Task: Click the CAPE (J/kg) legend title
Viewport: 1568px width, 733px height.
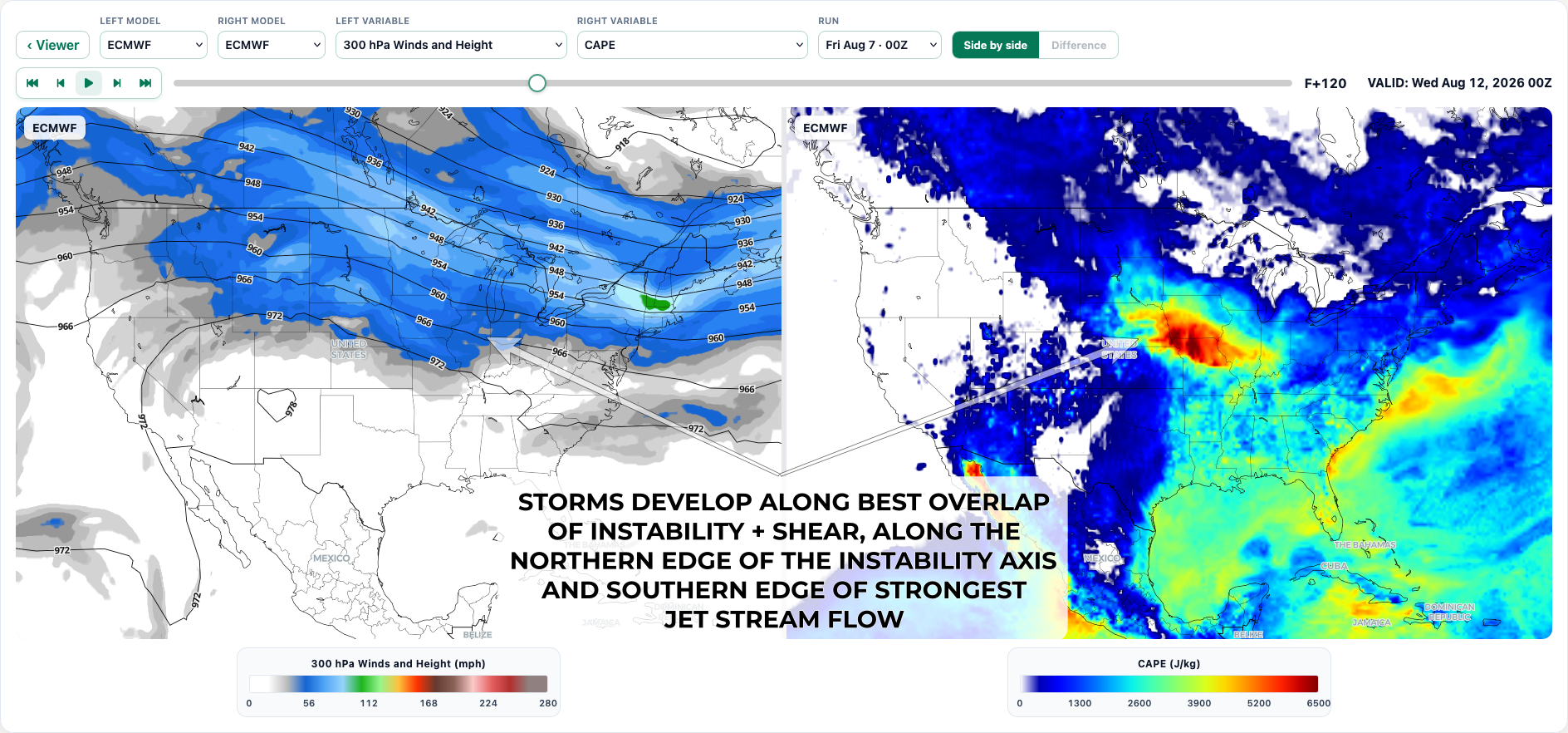Action: coord(1169,663)
